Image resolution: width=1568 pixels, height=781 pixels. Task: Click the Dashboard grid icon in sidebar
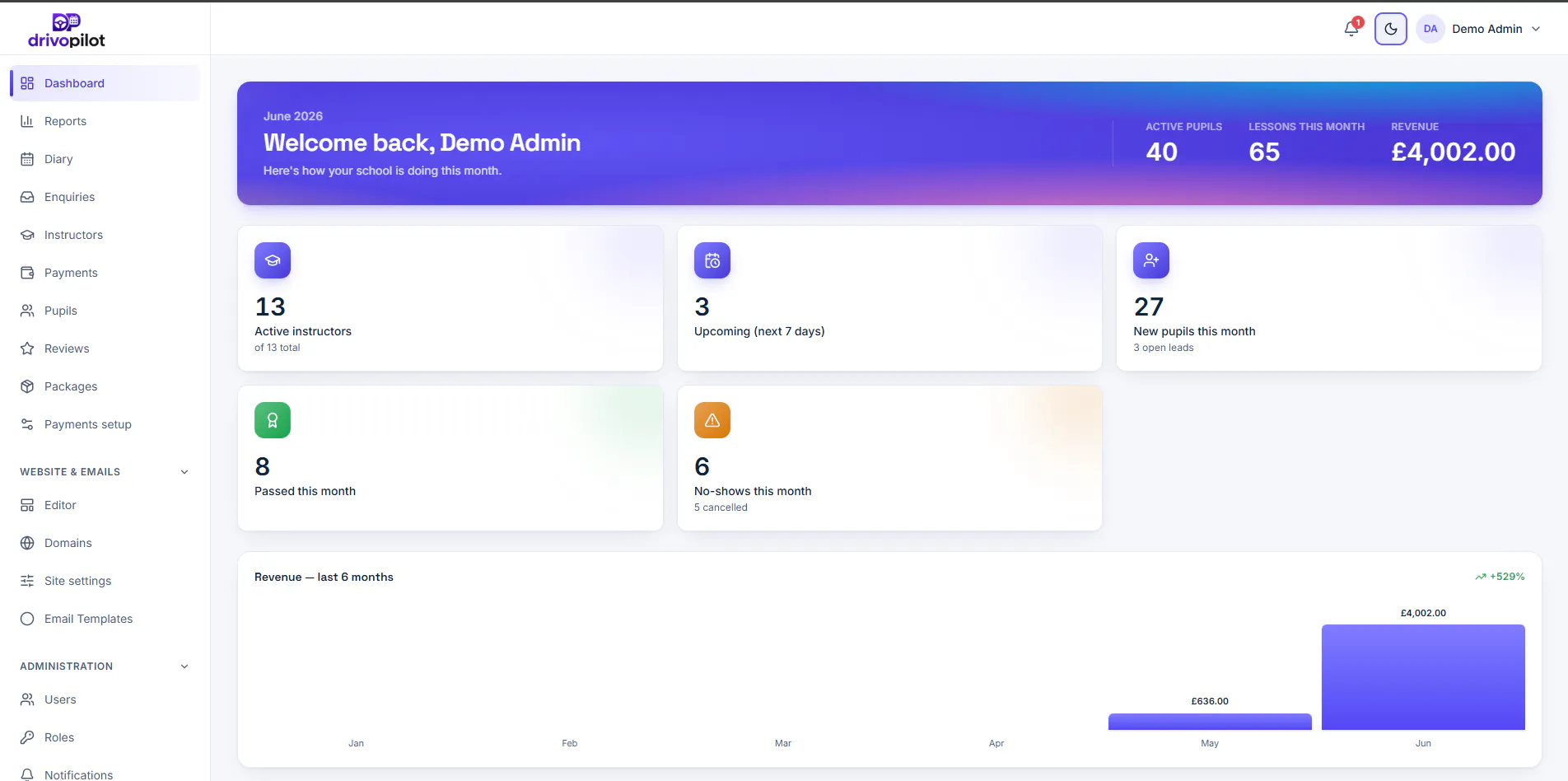[27, 83]
